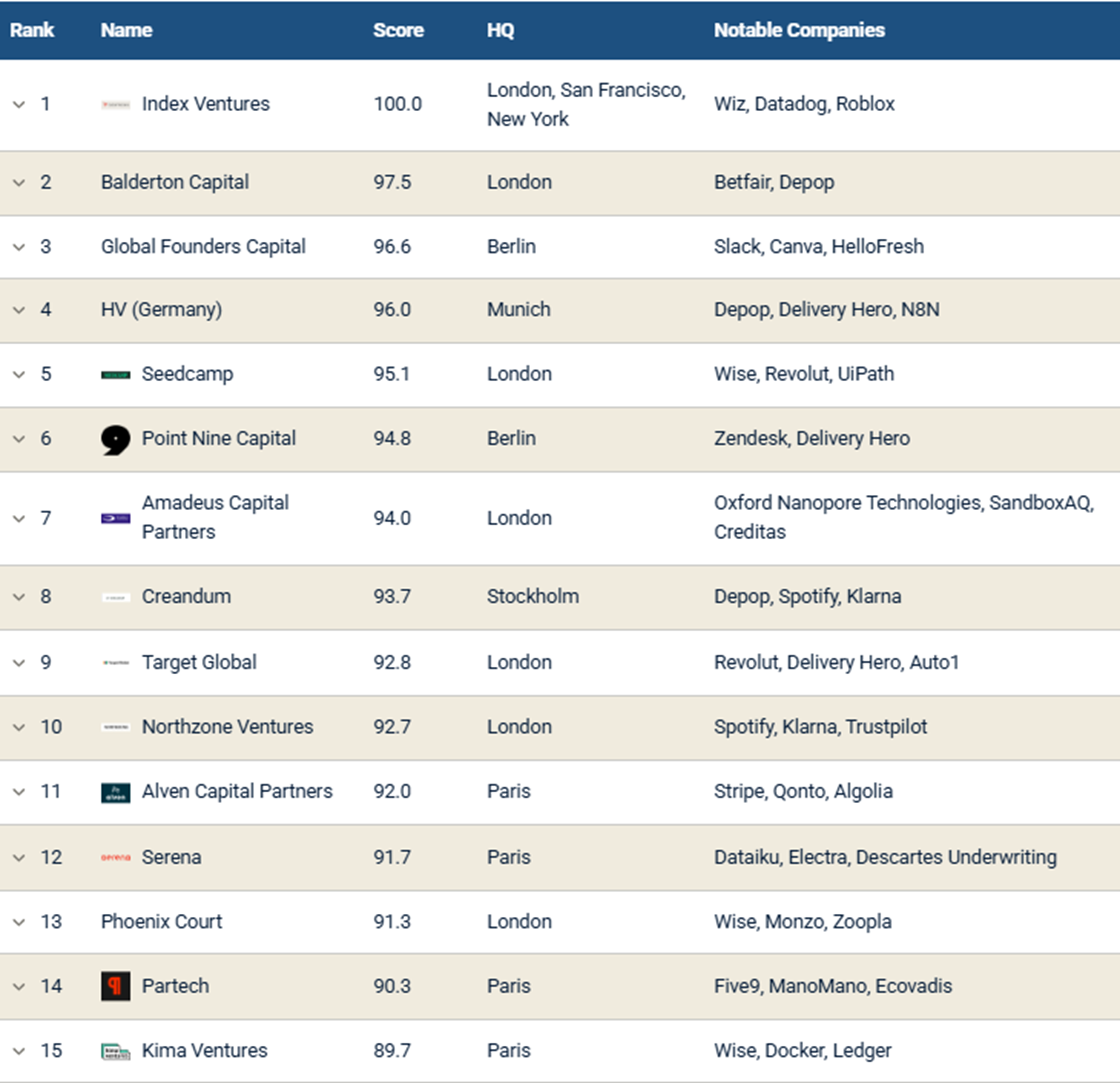
Task: Click the Alven Capital Partners logo
Action: pyautogui.click(x=115, y=793)
